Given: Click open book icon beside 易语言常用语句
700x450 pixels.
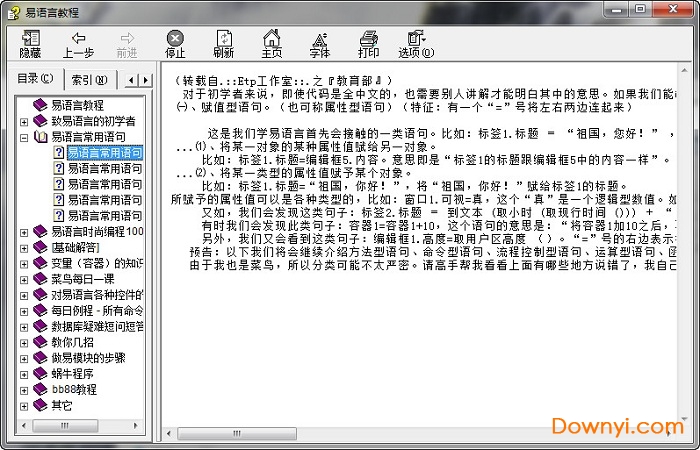Looking at the screenshot, I should pos(41,137).
